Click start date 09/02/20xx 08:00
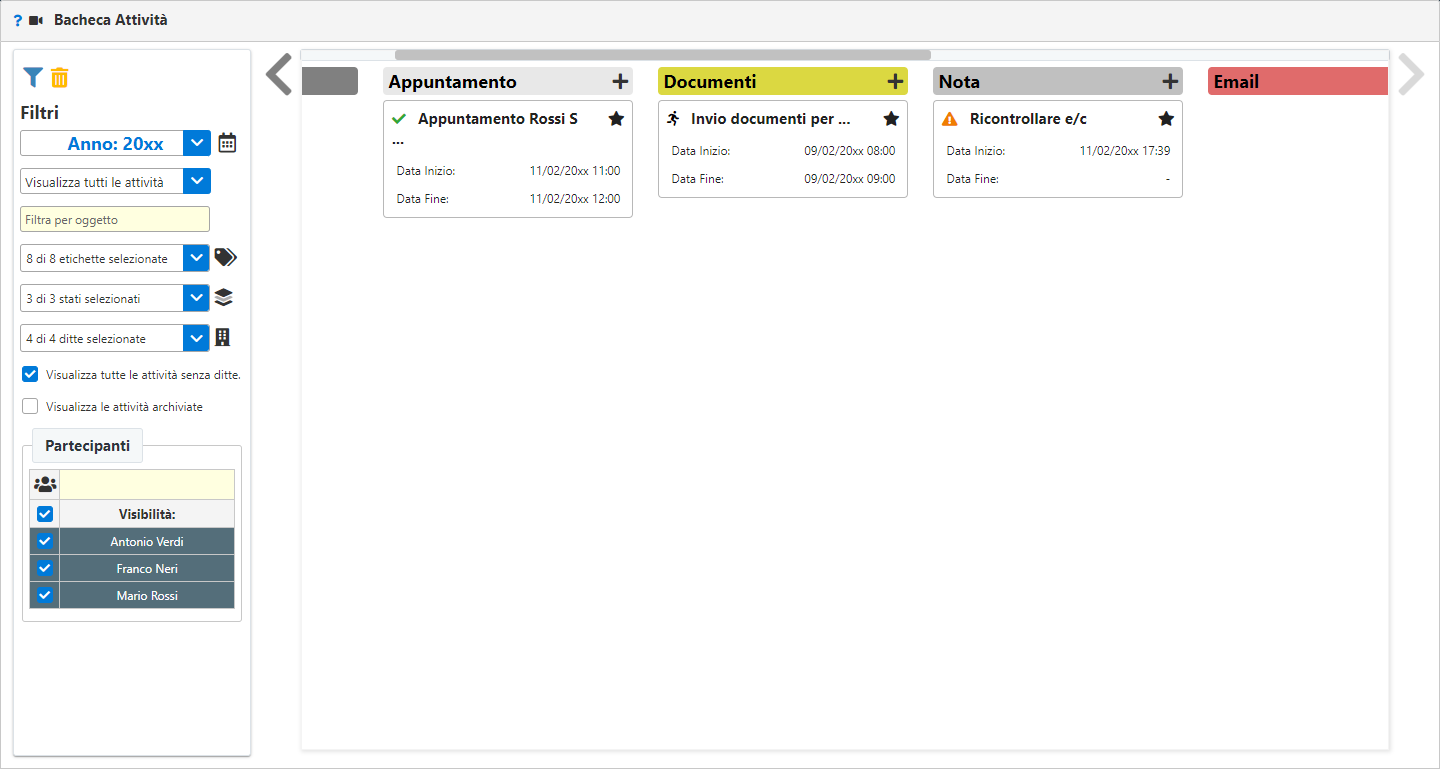Image resolution: width=1440 pixels, height=769 pixels. 850,151
